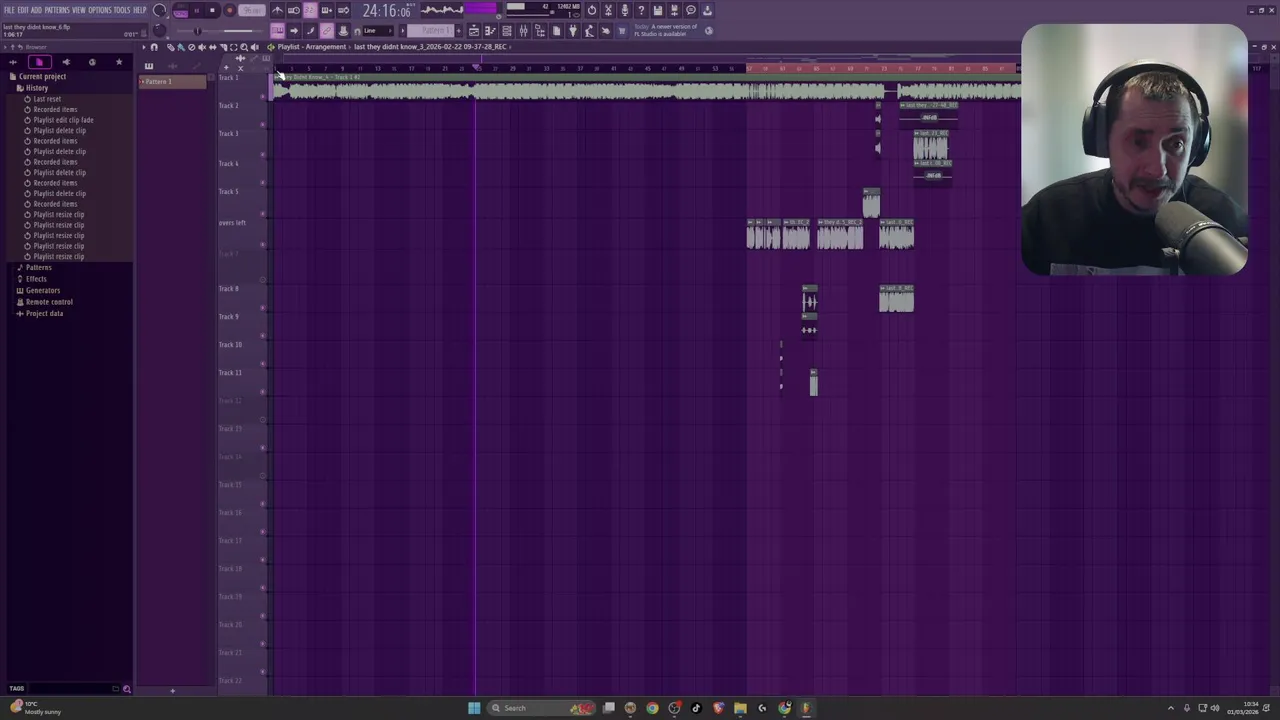
Task: Click the Windows Start button in taskbar
Action: 474,708
